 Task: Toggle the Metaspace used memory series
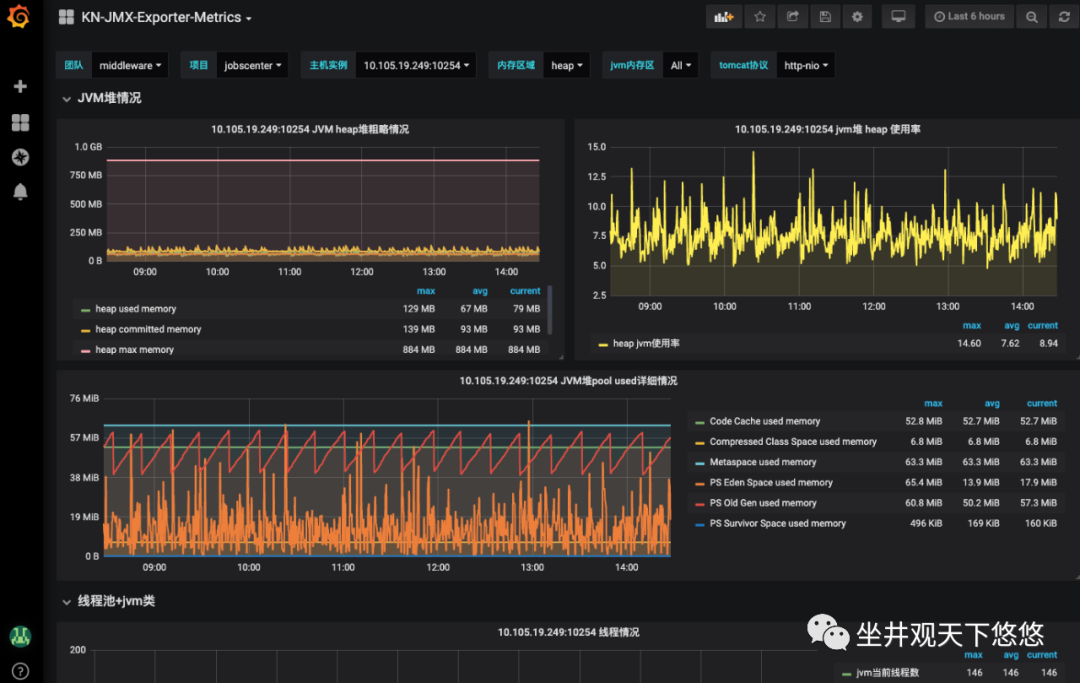[x=762, y=462]
